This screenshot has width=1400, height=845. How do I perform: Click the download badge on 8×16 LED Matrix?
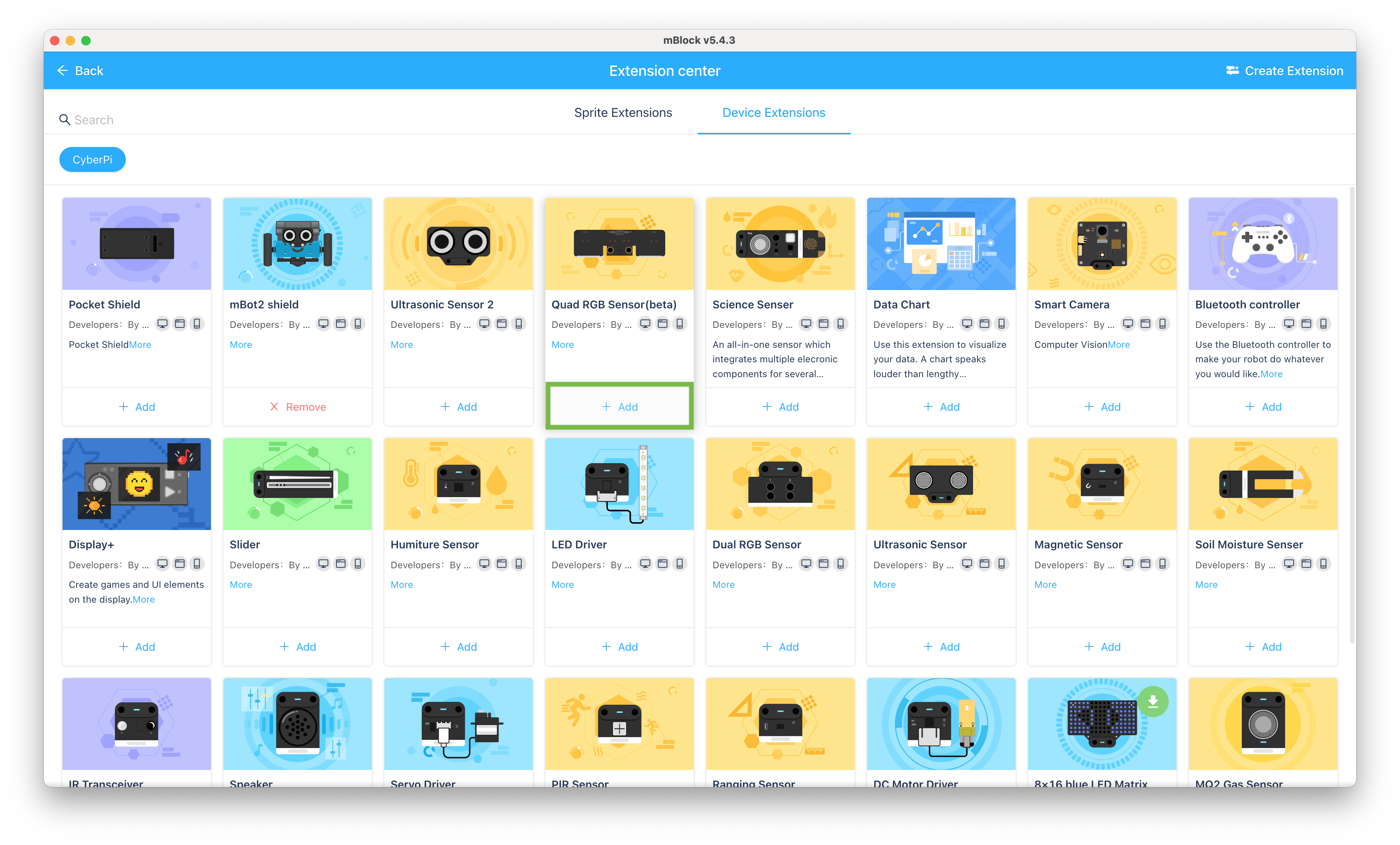[1153, 701]
